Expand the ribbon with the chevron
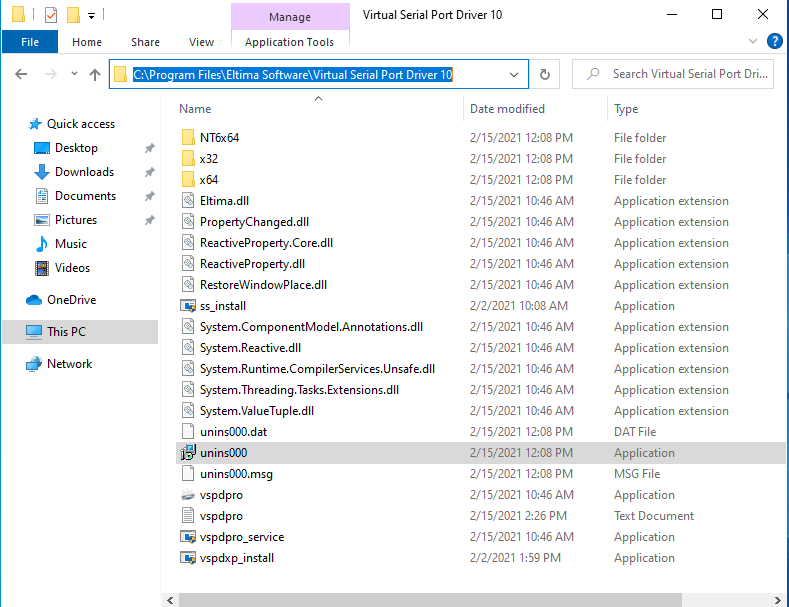The image size is (789, 607). pos(753,41)
